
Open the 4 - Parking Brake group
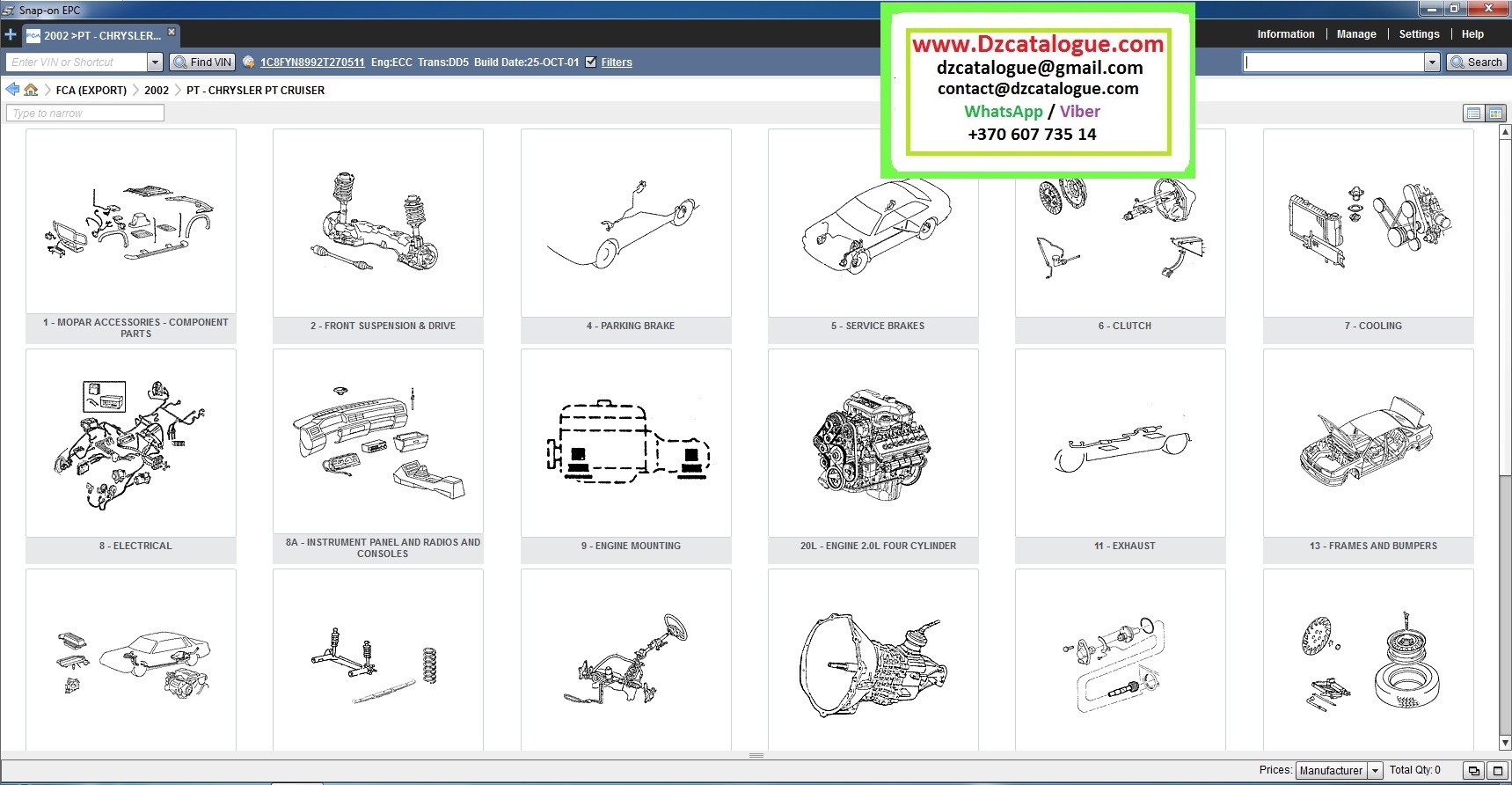coord(626,236)
